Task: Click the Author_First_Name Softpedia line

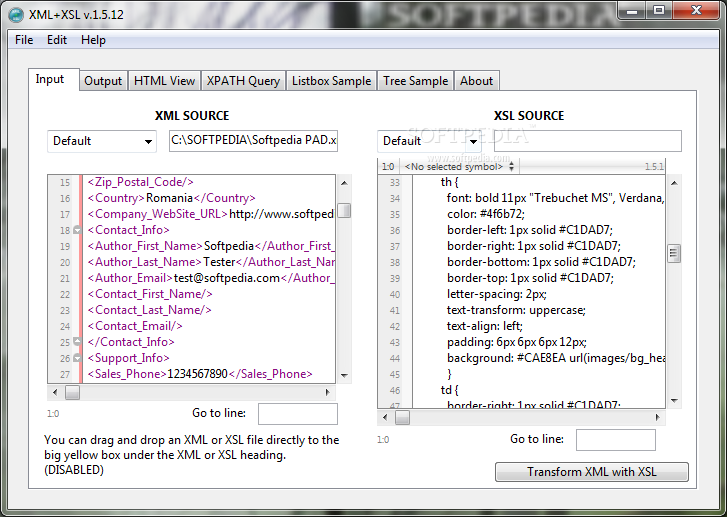Action: [x=211, y=246]
